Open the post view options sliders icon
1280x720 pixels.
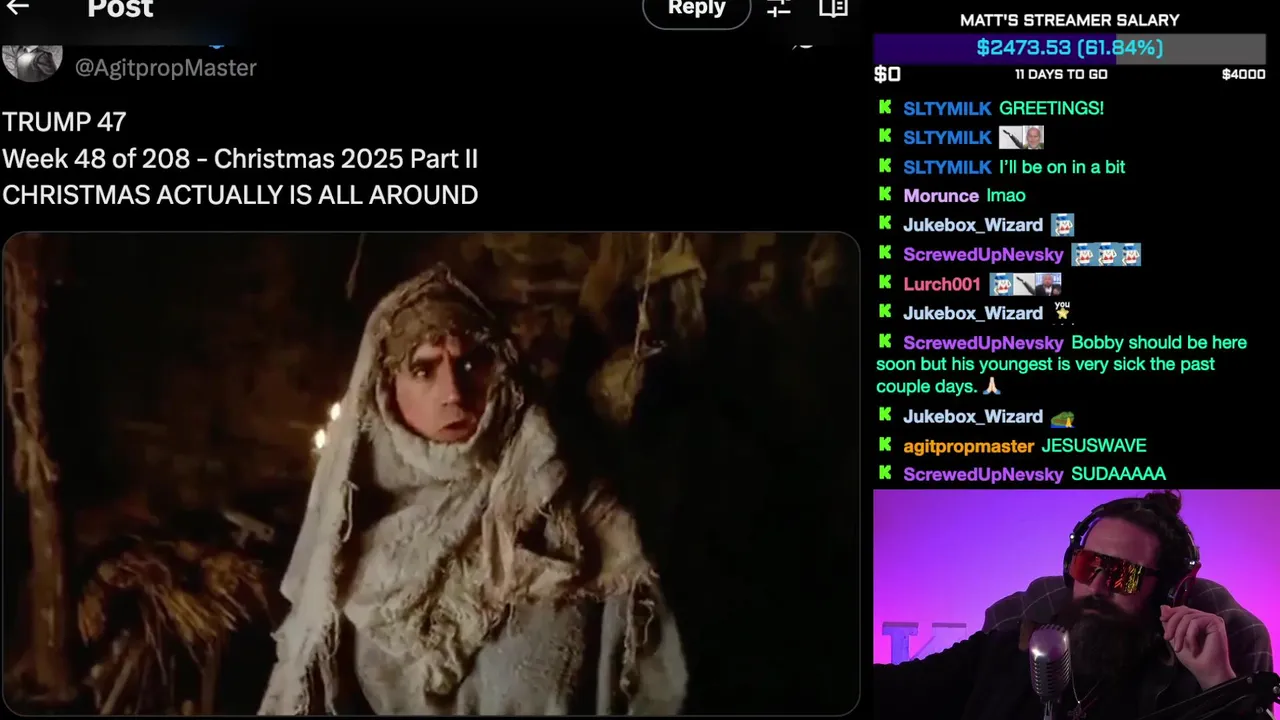(x=779, y=9)
